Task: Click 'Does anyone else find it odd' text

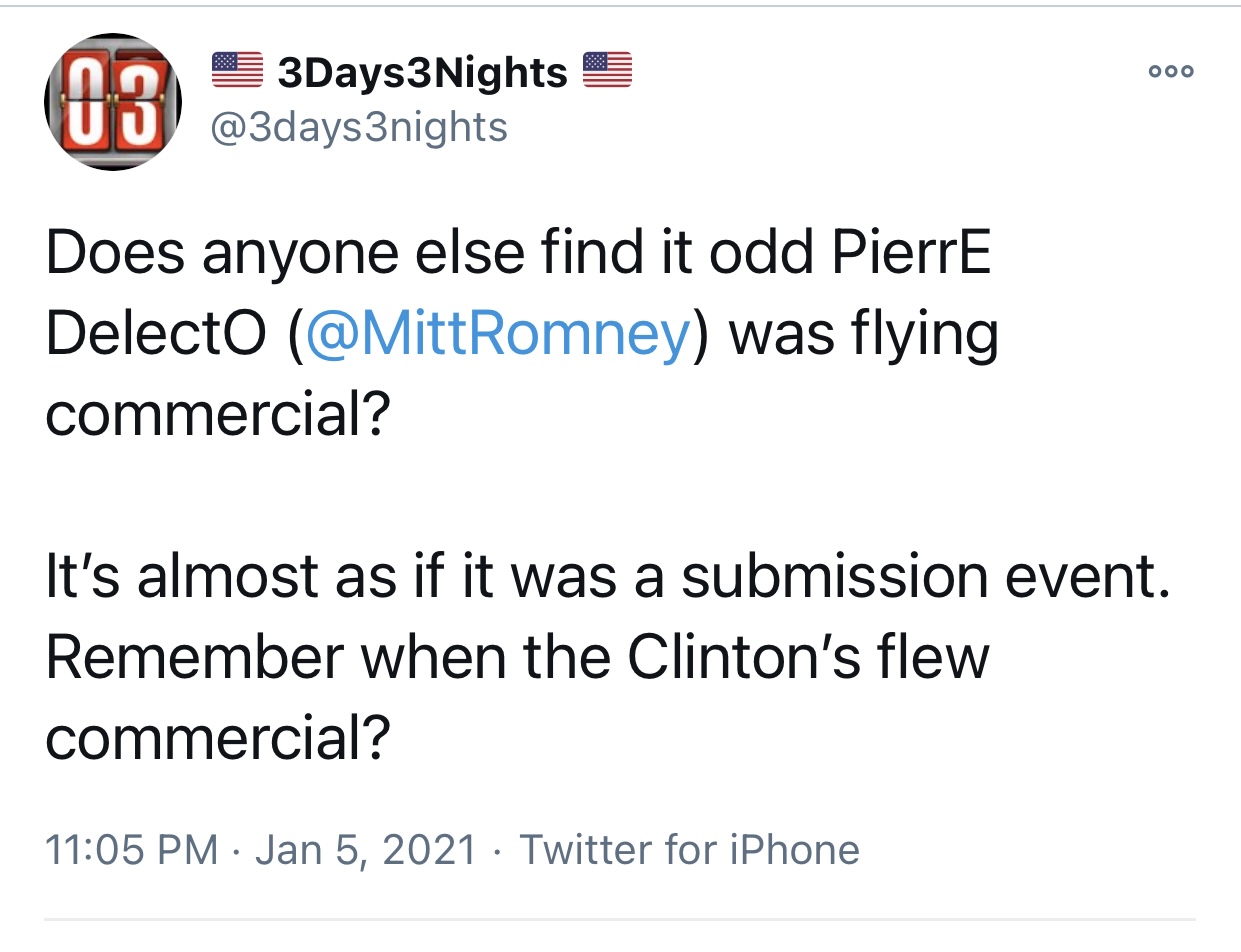Action: [428, 254]
